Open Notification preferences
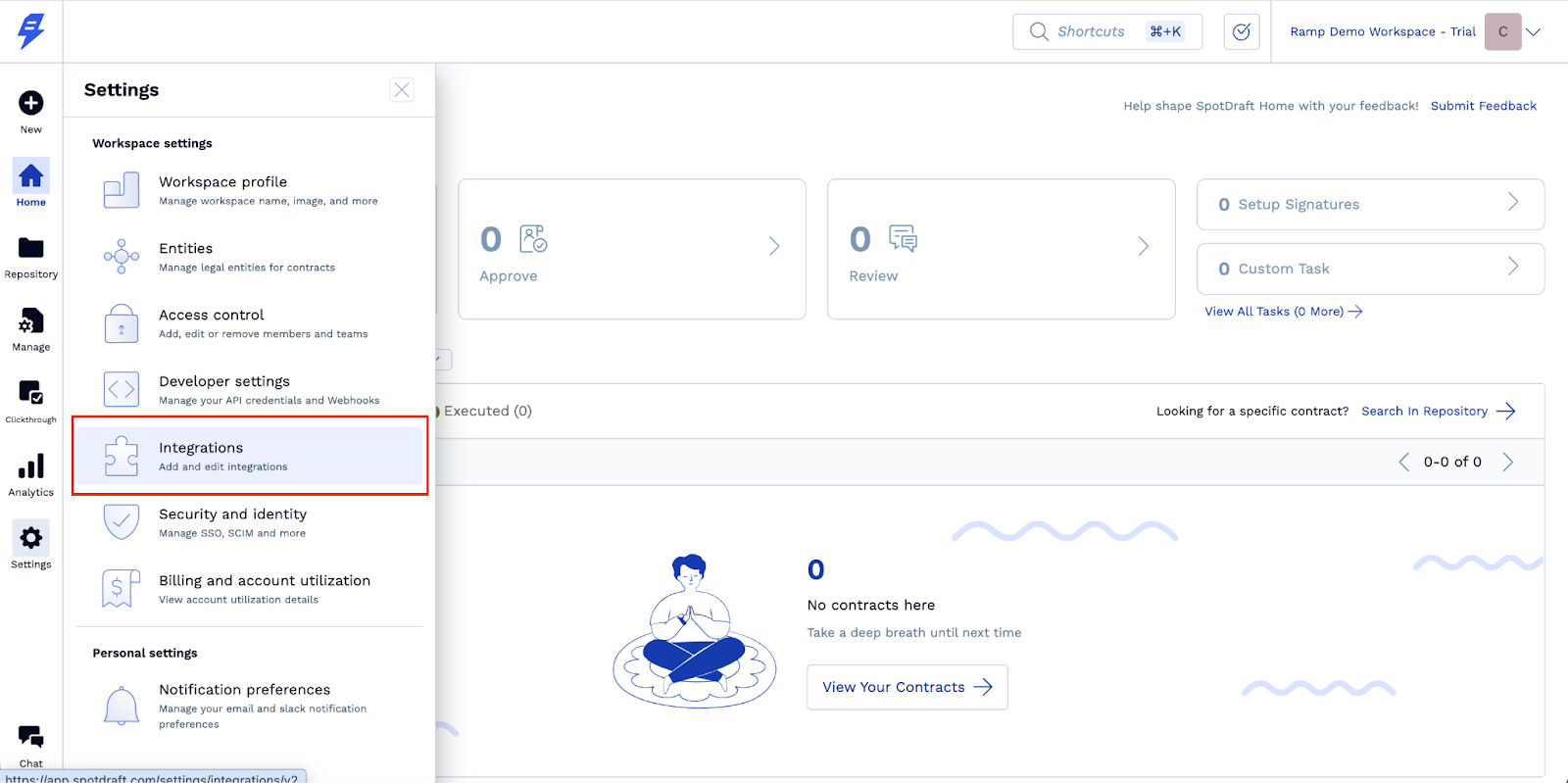The width and height of the screenshot is (1568, 783). point(249,706)
